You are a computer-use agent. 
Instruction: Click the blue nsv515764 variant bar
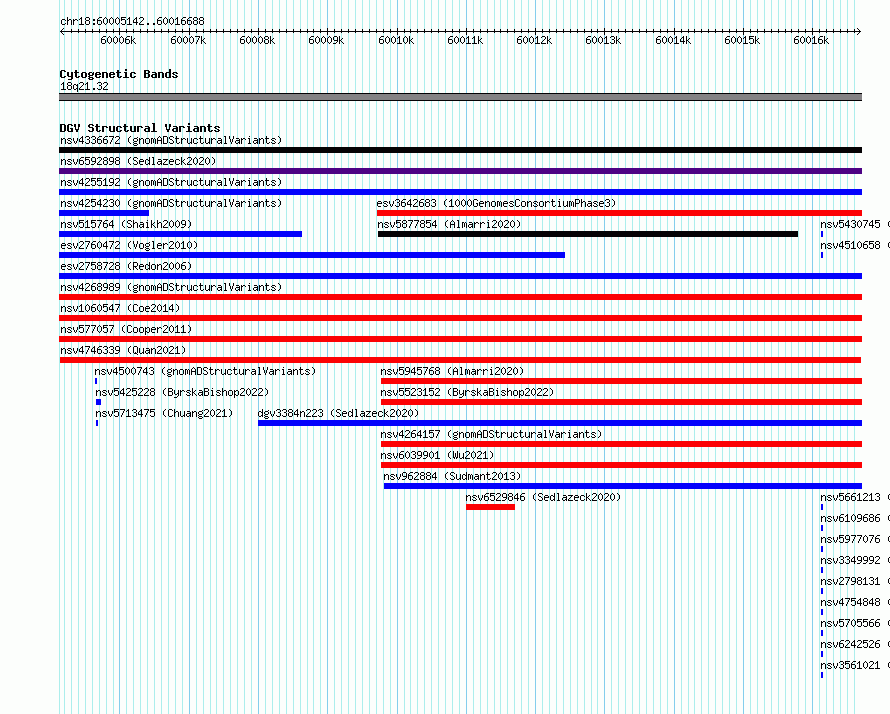tap(180, 234)
